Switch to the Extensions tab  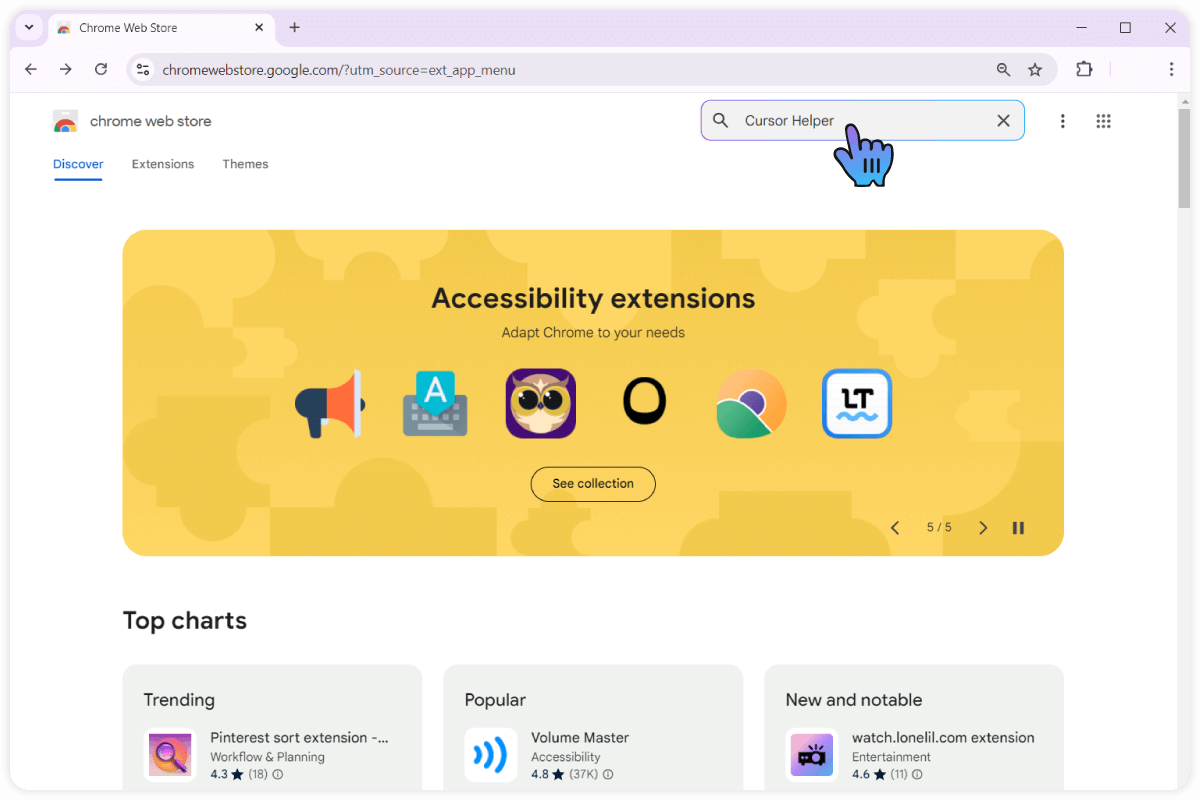point(163,164)
